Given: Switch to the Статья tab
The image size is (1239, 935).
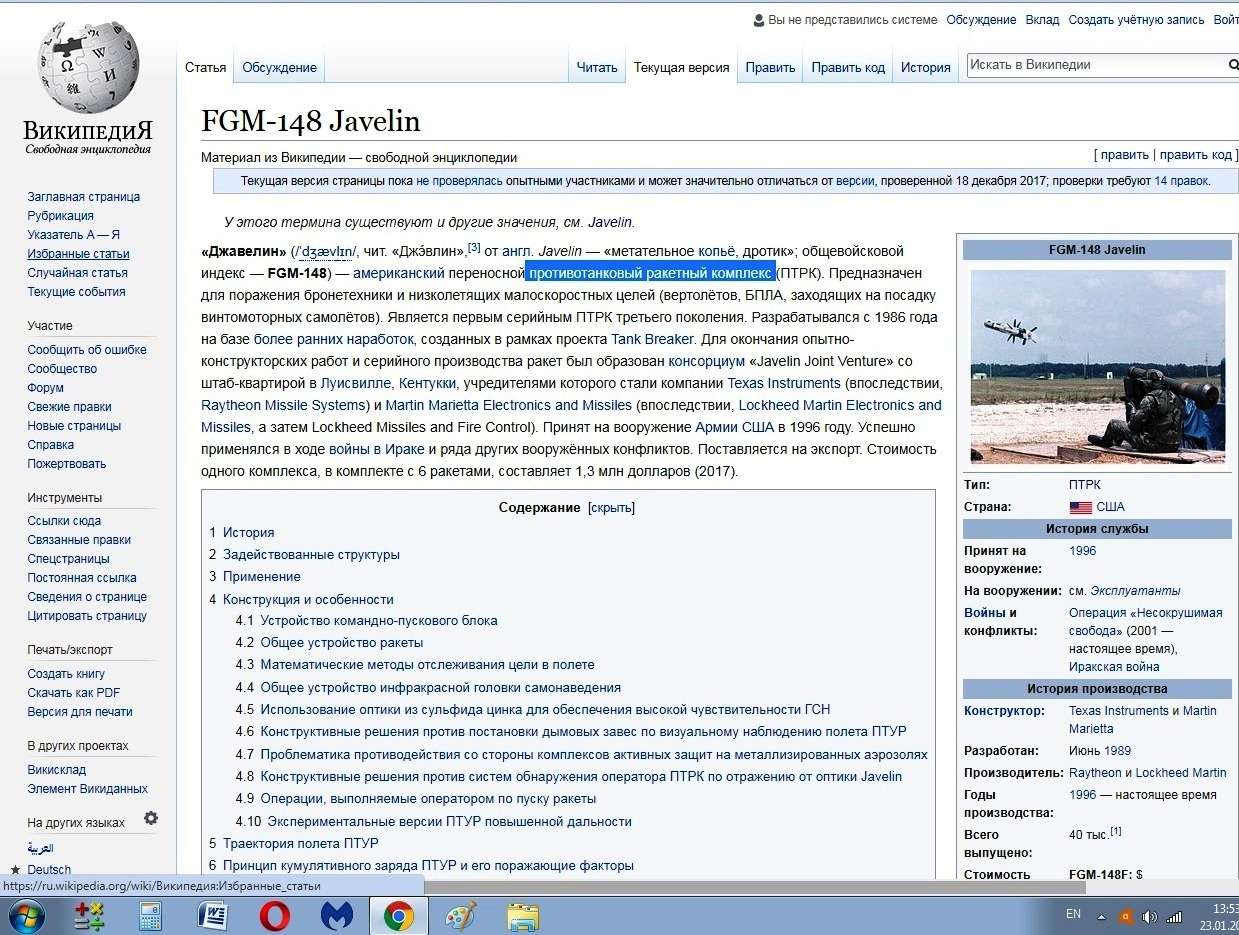Looking at the screenshot, I should coord(205,68).
